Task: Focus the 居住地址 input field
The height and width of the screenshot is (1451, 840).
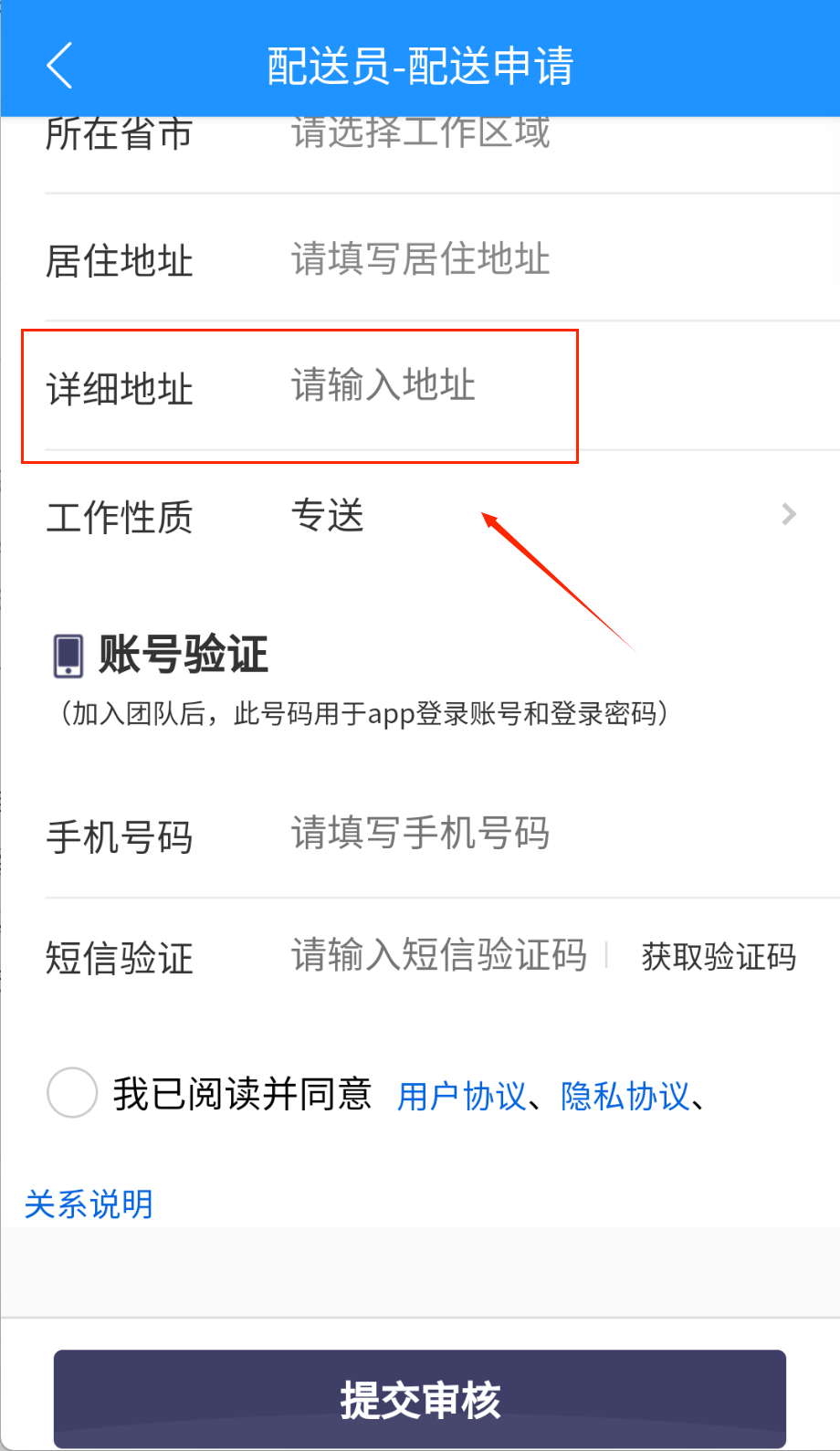Action: pos(420,259)
